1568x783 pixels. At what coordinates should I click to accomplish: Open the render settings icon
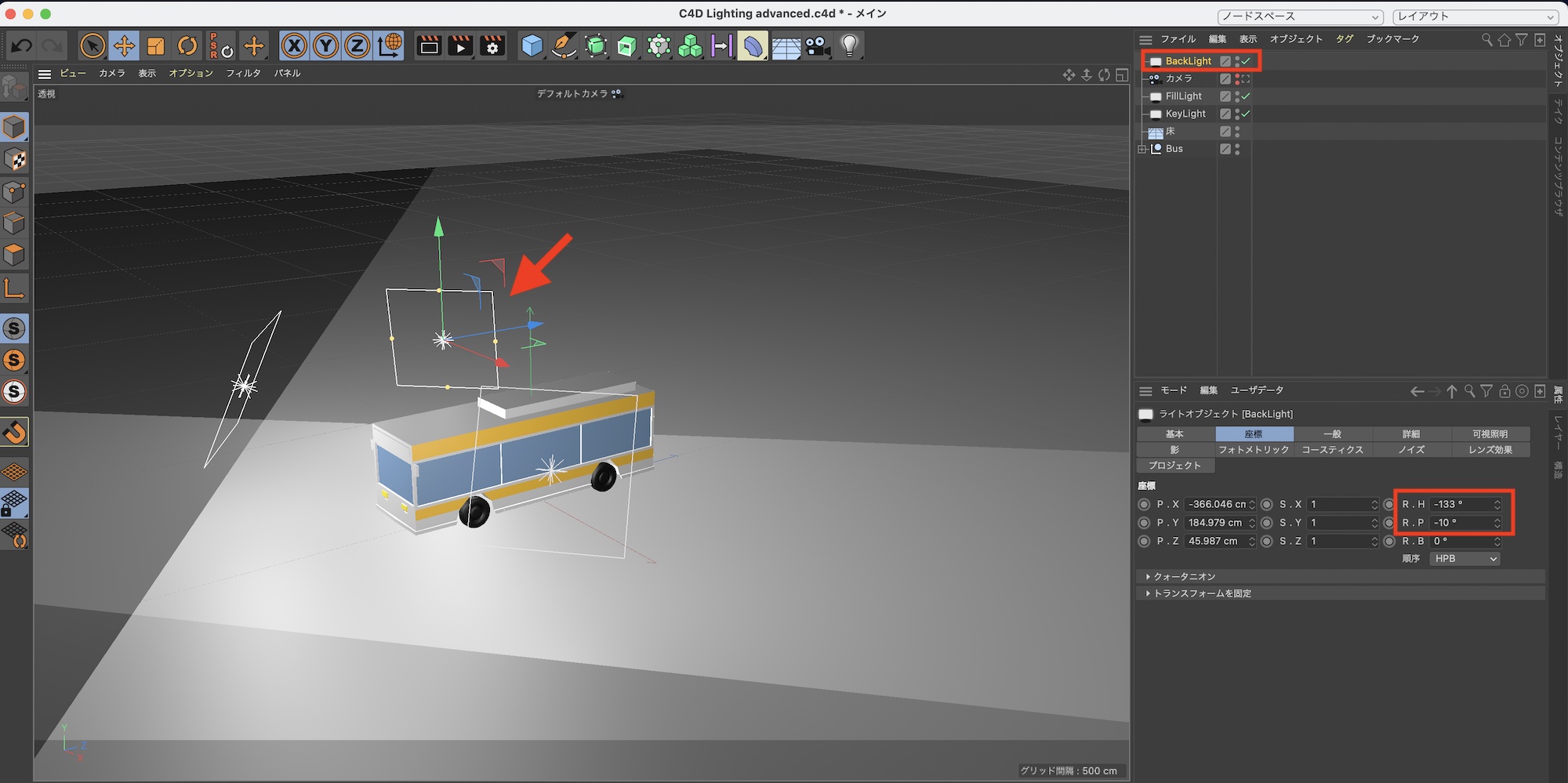click(492, 46)
